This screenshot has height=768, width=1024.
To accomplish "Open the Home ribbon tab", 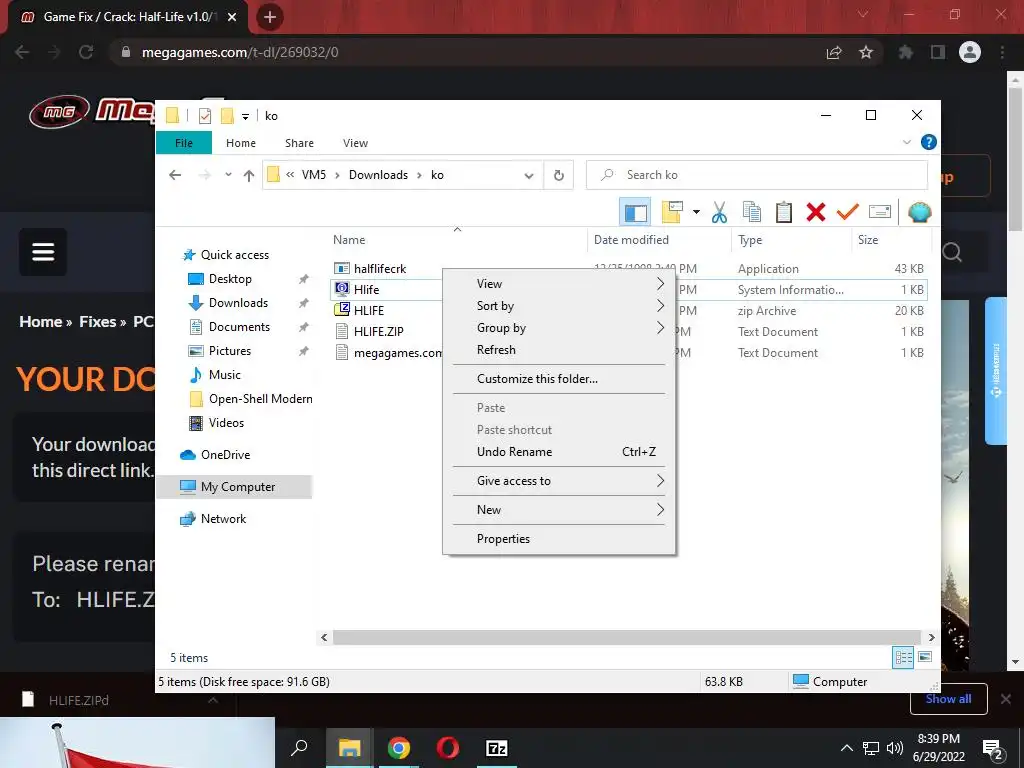I will 241,143.
